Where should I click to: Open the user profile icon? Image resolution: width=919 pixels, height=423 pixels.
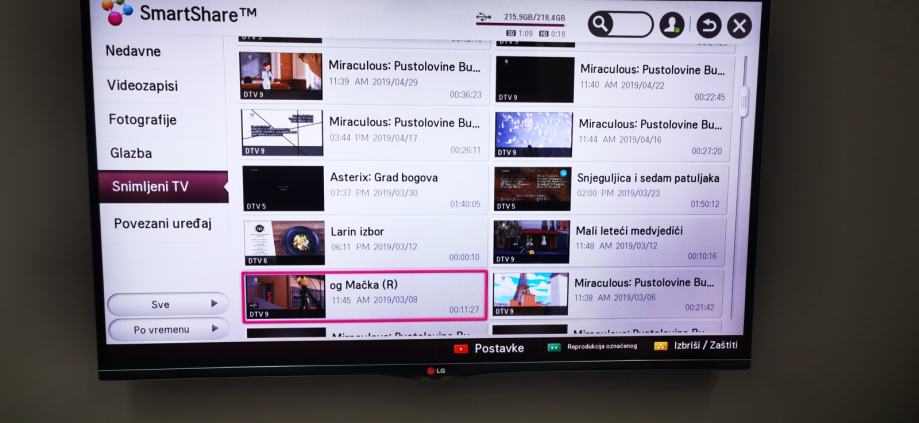pyautogui.click(x=672, y=25)
